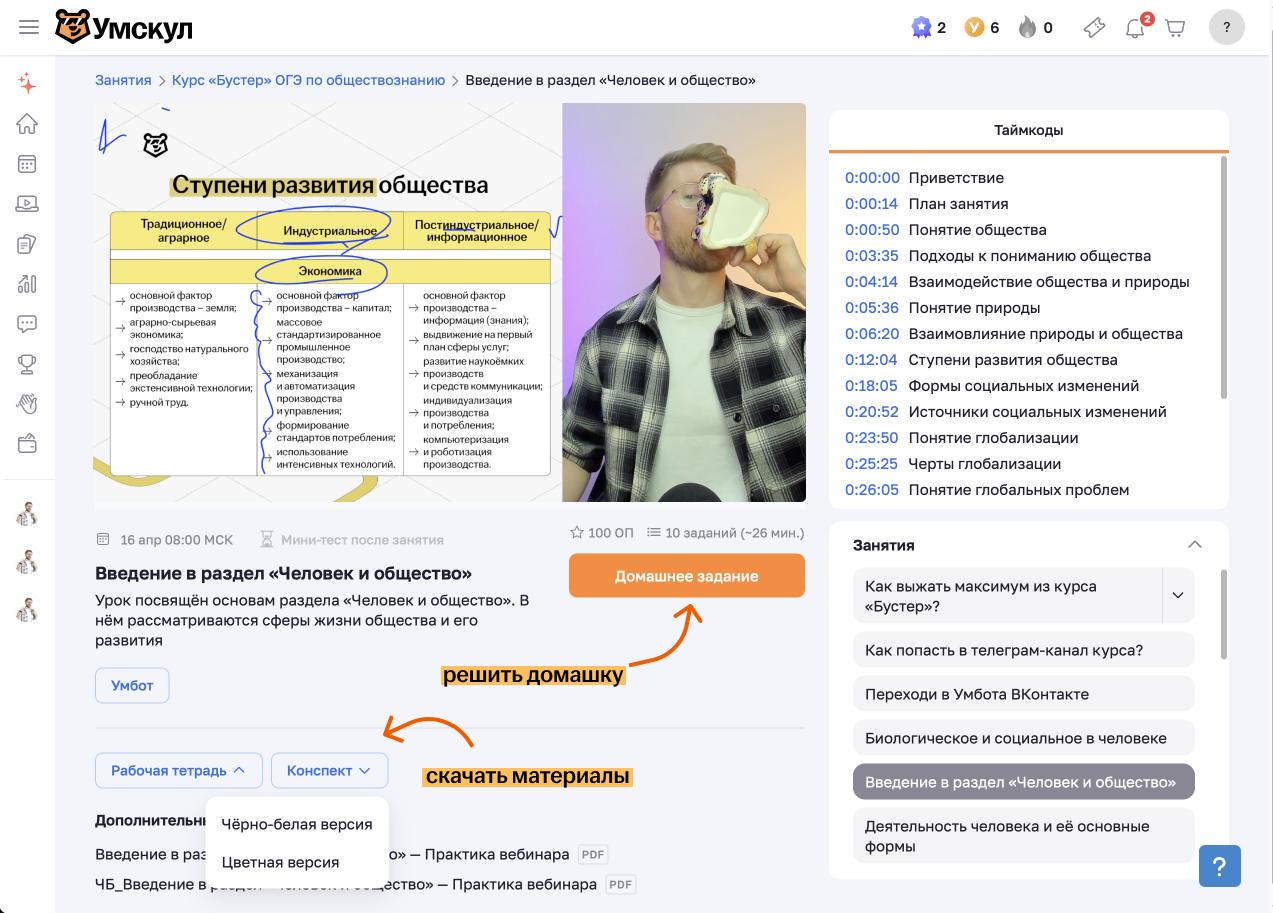Collapse the Рабочая тетрадь dropdown
This screenshot has width=1273, height=913.
(x=179, y=771)
